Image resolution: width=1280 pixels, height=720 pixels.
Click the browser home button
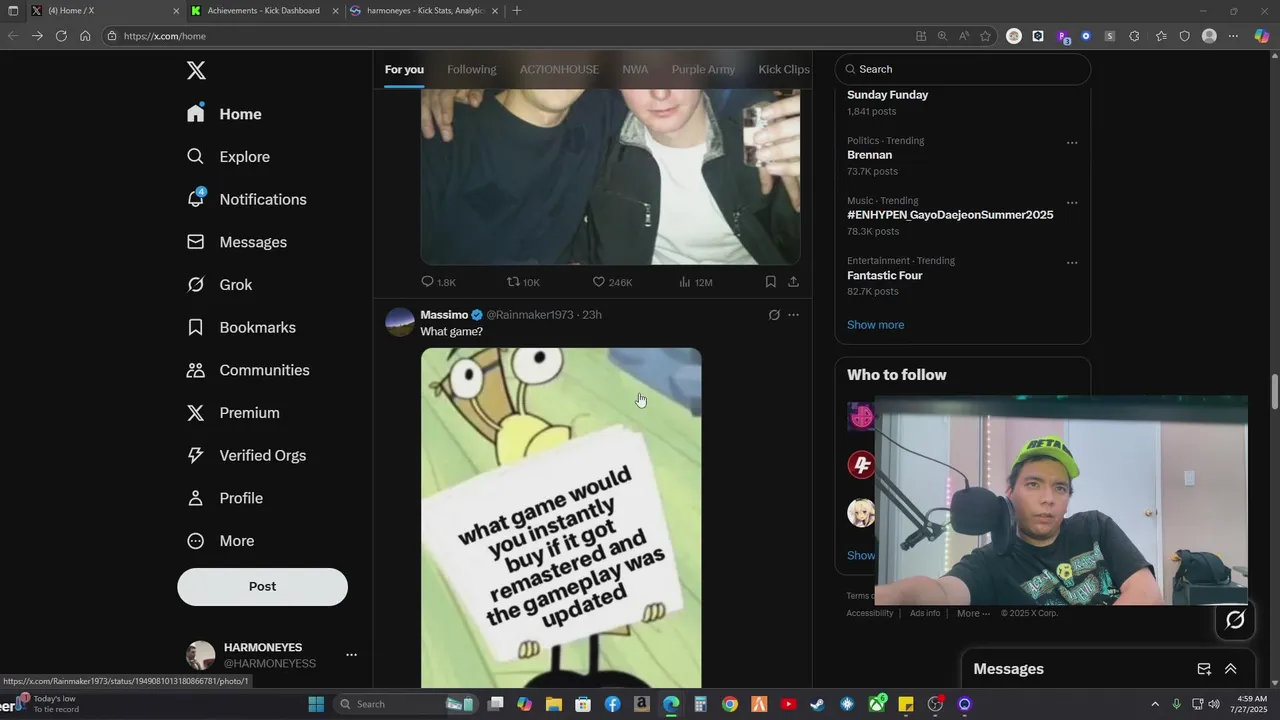85,36
